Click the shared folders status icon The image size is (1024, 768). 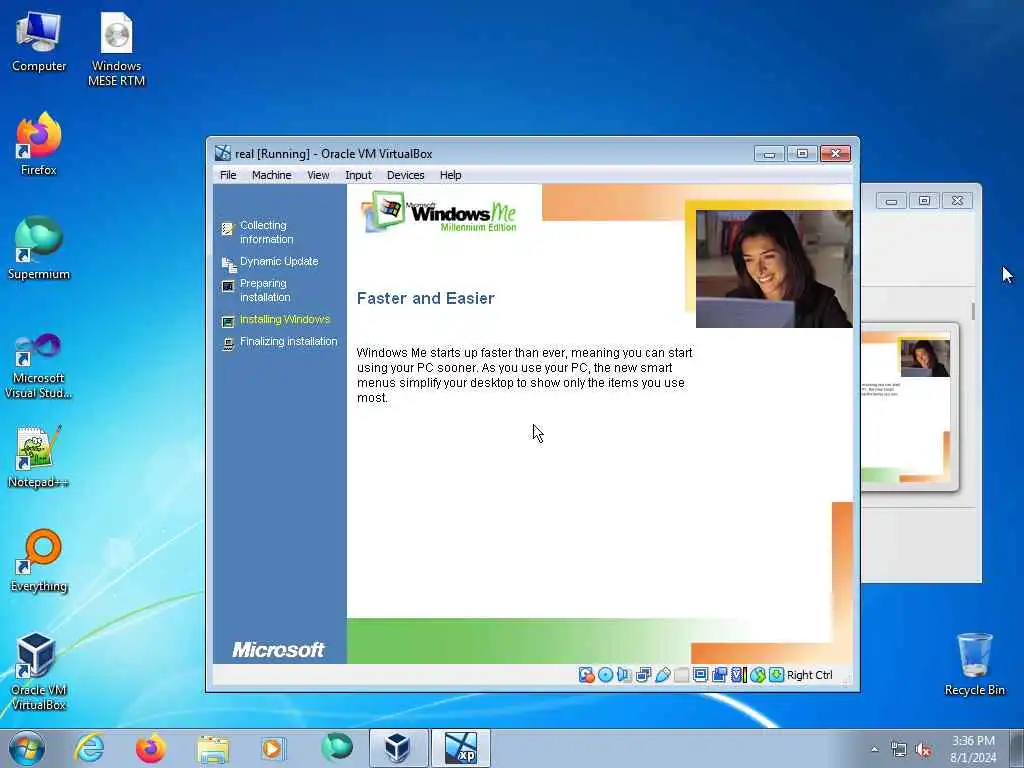tap(681, 675)
